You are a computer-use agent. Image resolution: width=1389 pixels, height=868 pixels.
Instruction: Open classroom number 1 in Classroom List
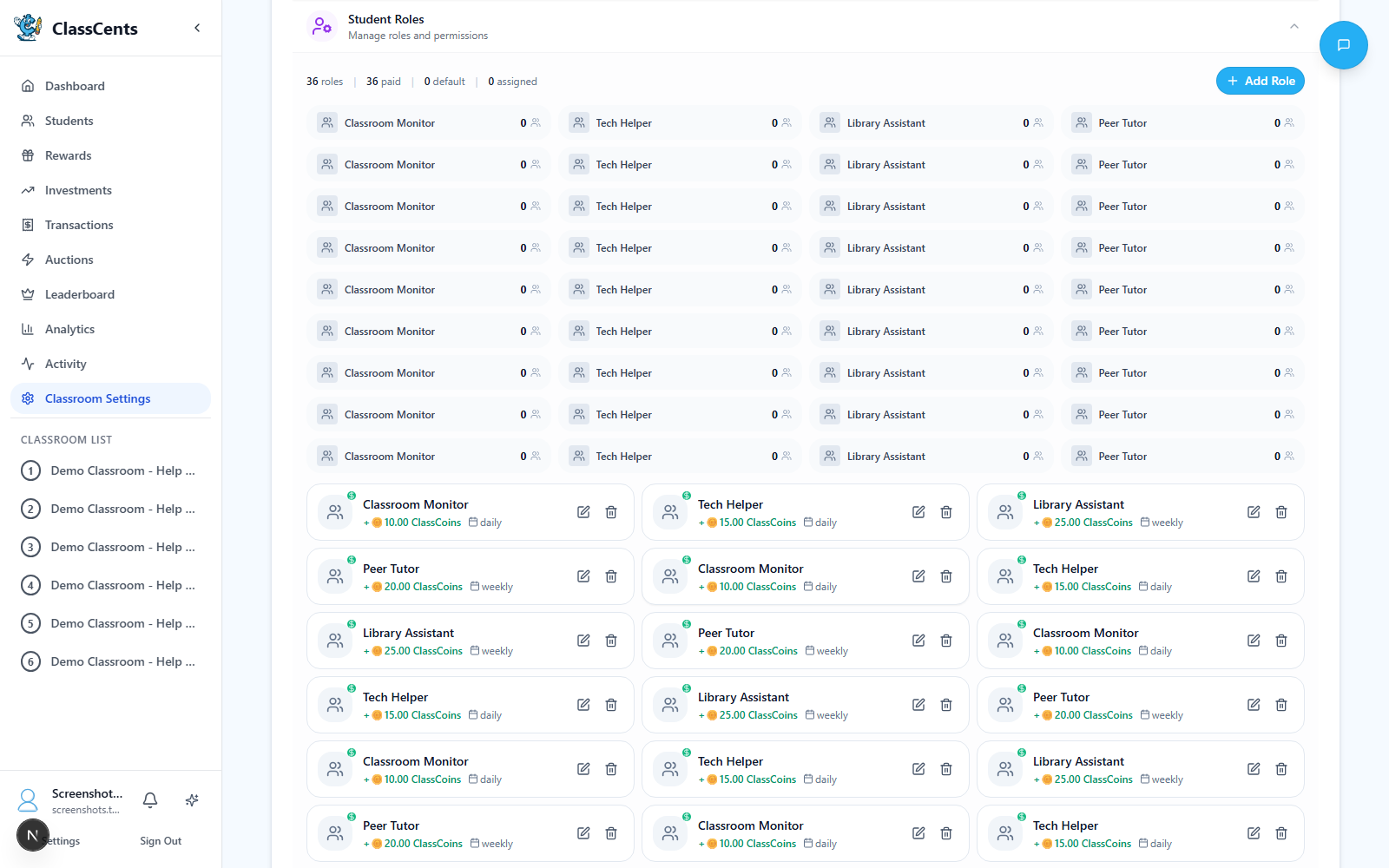110,470
